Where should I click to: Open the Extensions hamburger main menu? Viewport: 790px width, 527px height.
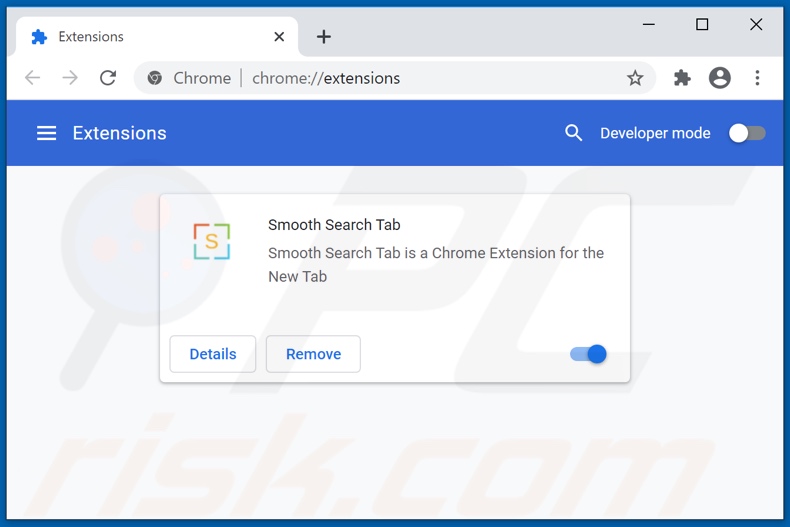click(46, 133)
